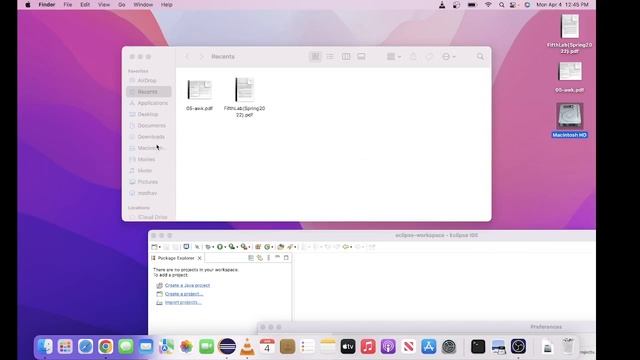
Task: Open Eclipse from the Dock
Action: pyautogui.click(x=227, y=347)
